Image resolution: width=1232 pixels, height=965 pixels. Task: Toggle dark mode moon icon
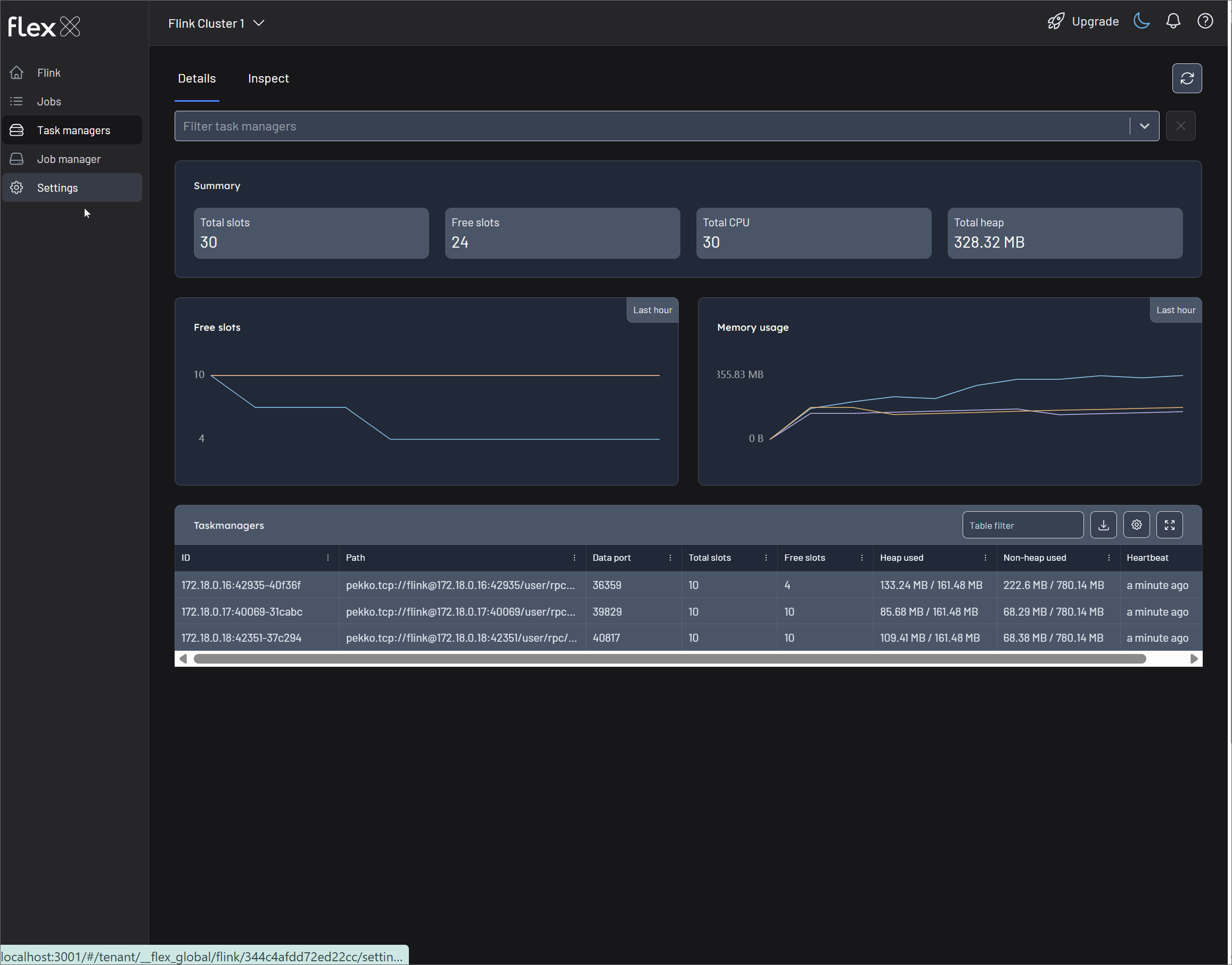(1141, 21)
